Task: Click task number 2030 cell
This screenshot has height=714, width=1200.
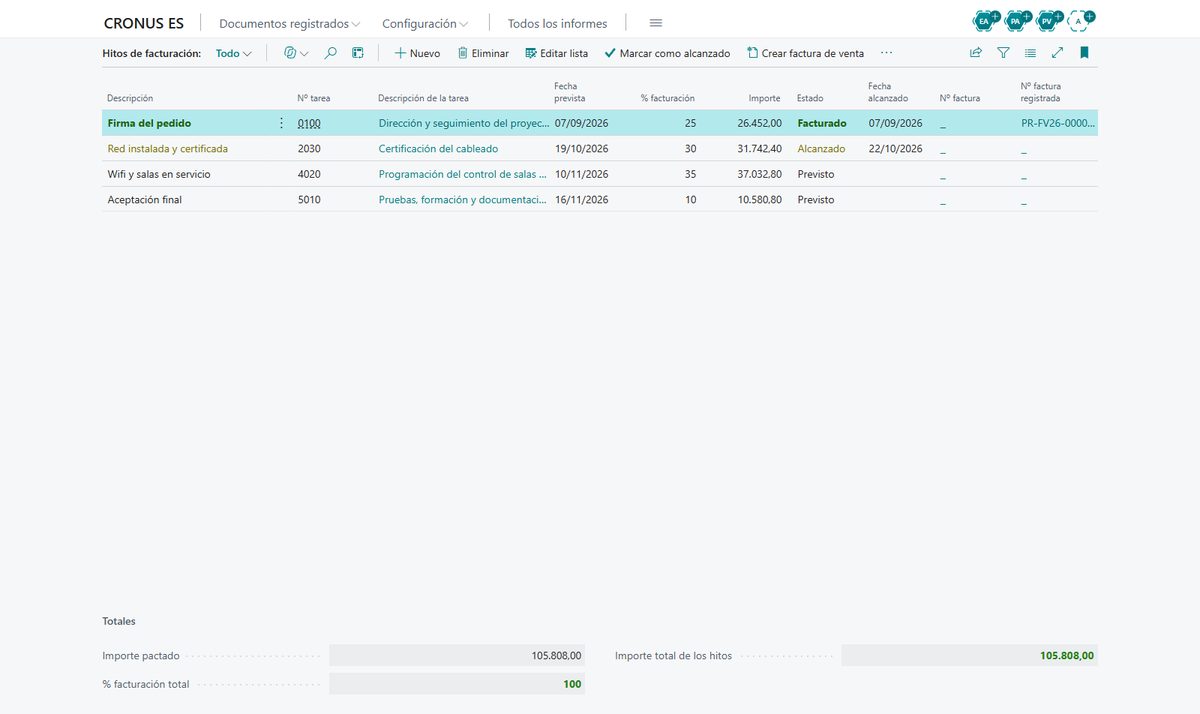Action: coord(309,149)
